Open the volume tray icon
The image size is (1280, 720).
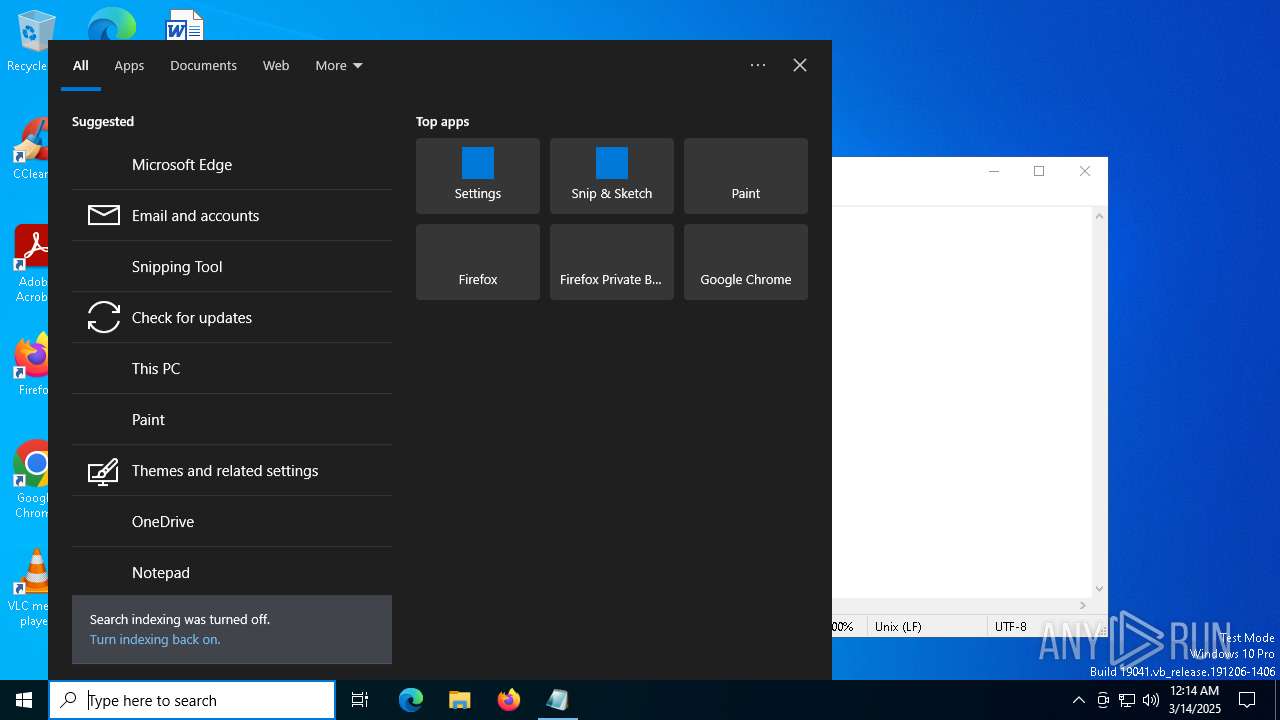click(1151, 700)
